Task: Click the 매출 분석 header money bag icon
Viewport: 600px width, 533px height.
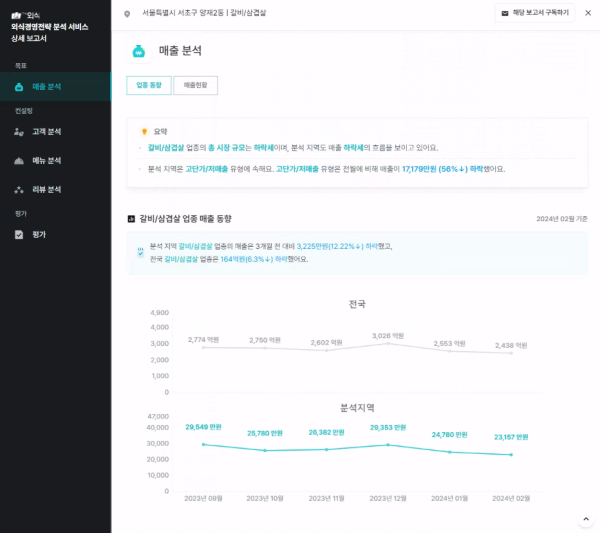Action: click(x=139, y=51)
